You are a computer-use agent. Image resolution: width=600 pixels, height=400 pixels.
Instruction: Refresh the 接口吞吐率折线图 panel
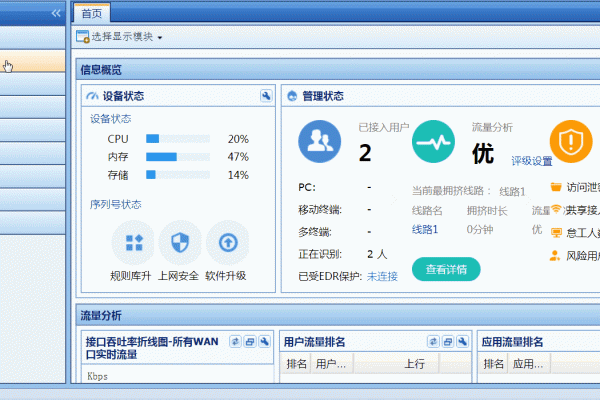235,341
